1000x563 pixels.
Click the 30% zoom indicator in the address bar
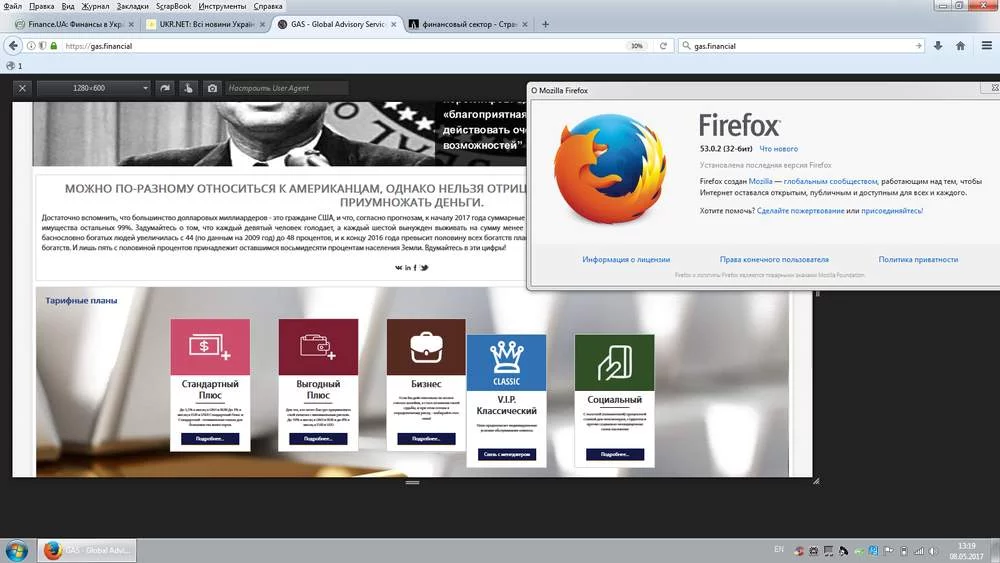click(x=636, y=46)
